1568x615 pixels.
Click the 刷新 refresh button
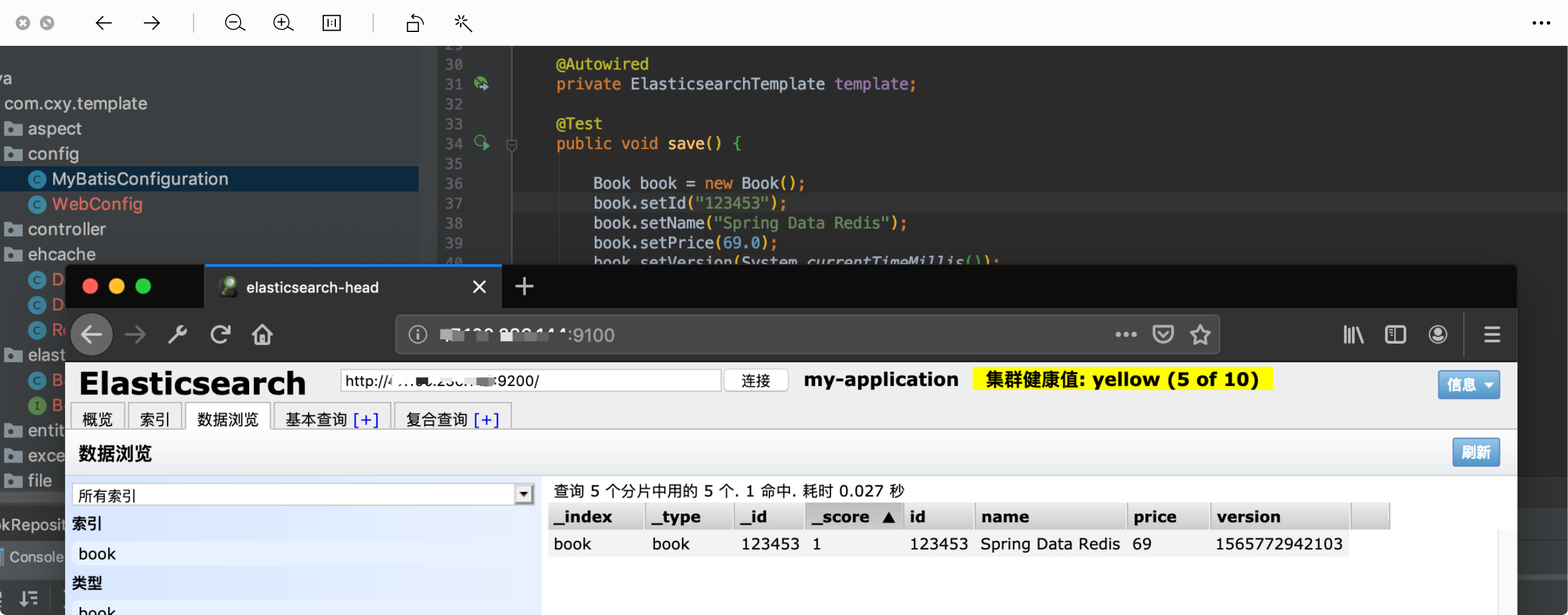pos(1476,452)
